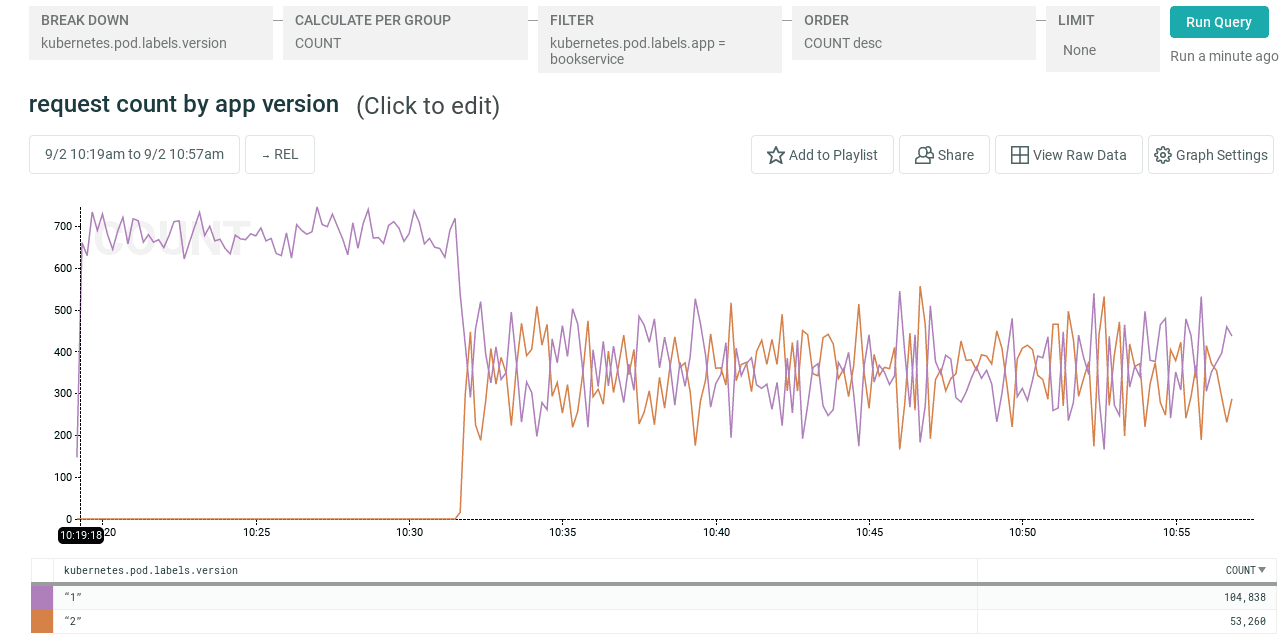Click the purple swatch for version "1"
Screen dimensions: 1286x641
pyautogui.click(x=42, y=597)
